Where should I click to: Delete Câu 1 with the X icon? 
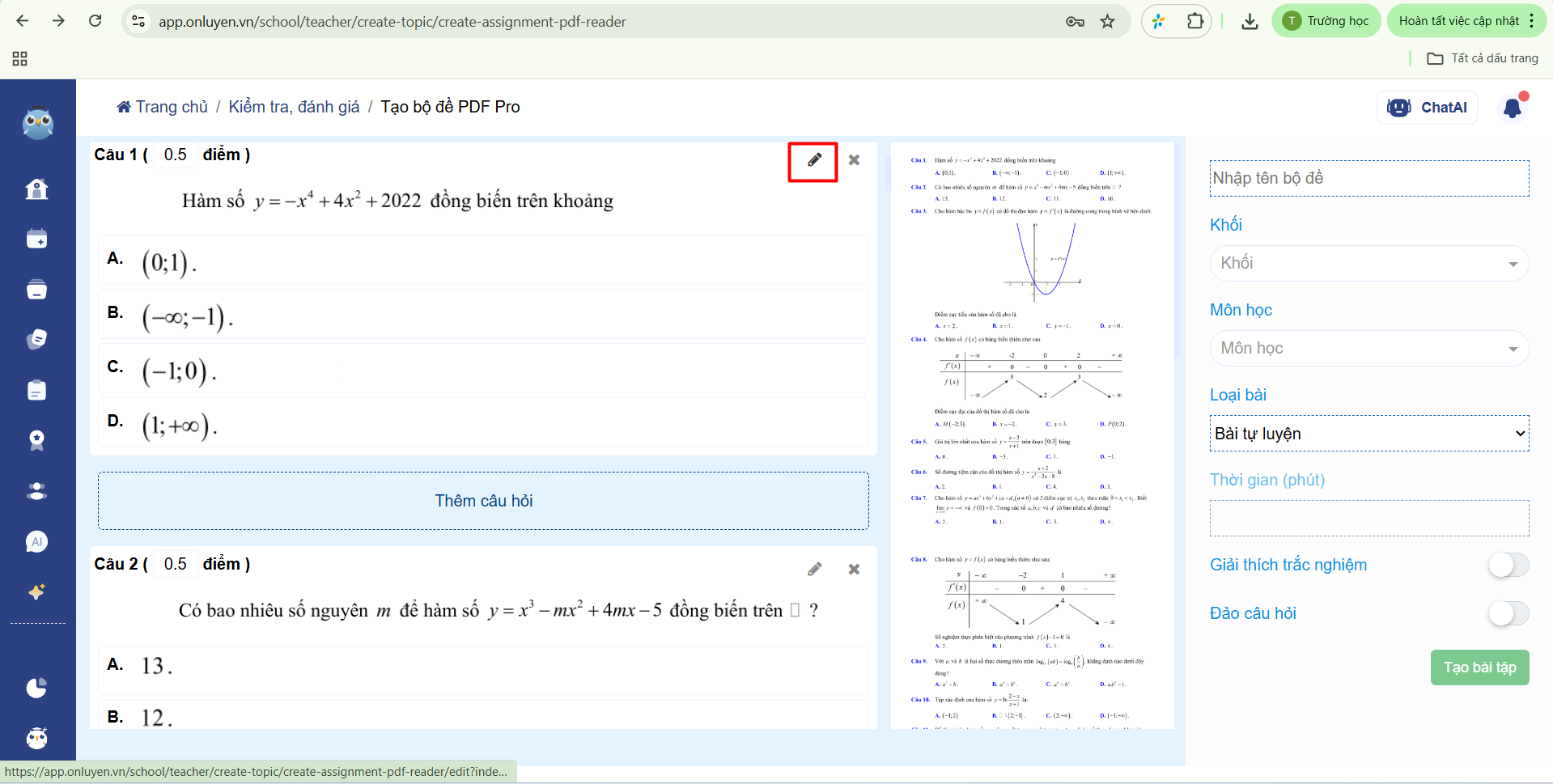pyautogui.click(x=854, y=160)
